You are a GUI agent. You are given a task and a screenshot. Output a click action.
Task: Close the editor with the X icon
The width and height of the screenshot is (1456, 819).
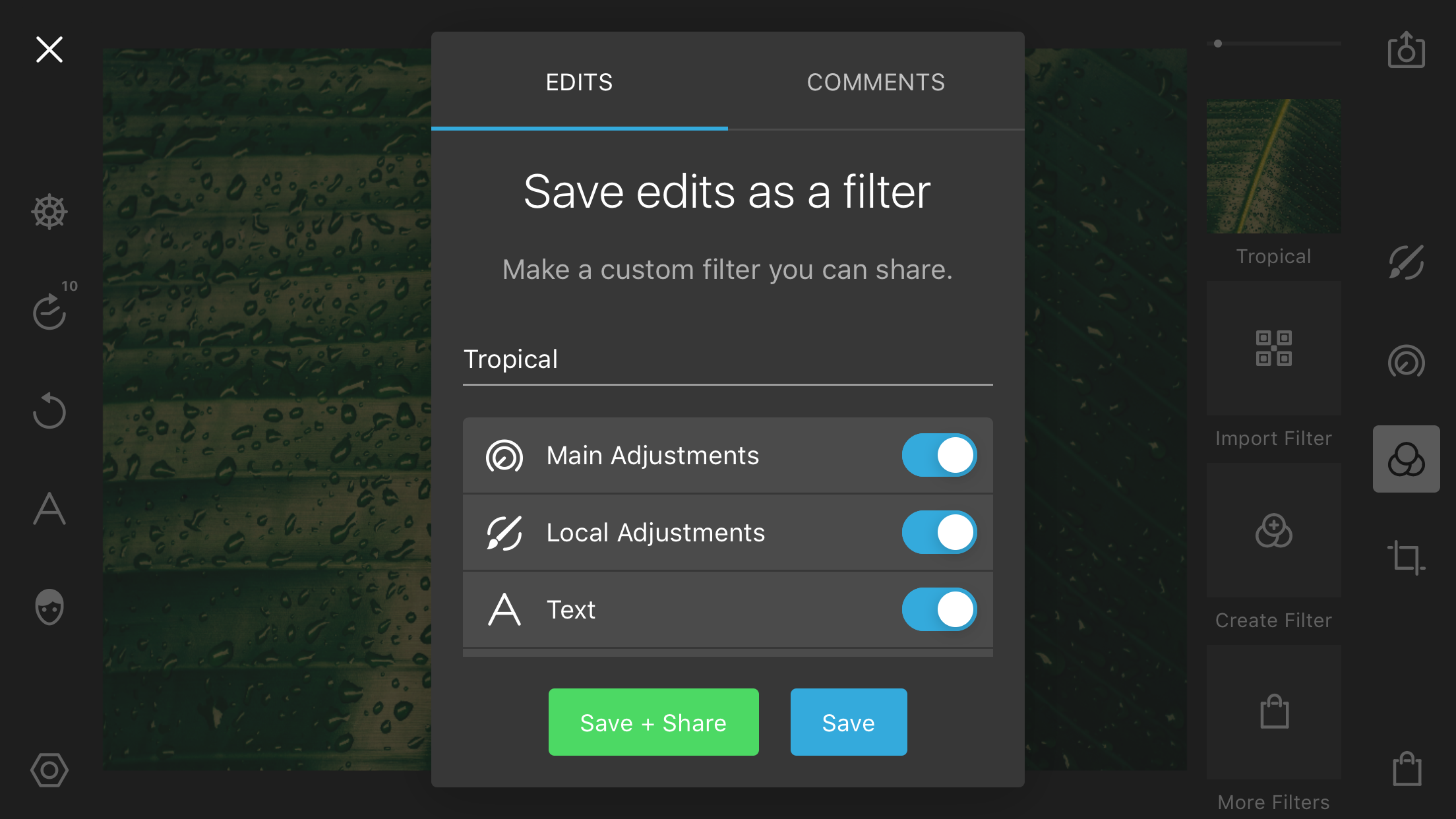pos(49,49)
